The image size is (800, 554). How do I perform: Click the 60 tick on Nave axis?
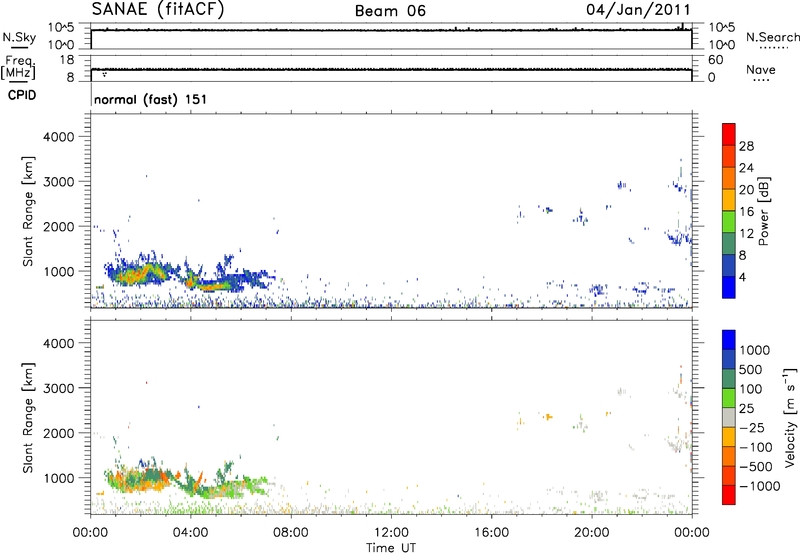click(x=715, y=60)
